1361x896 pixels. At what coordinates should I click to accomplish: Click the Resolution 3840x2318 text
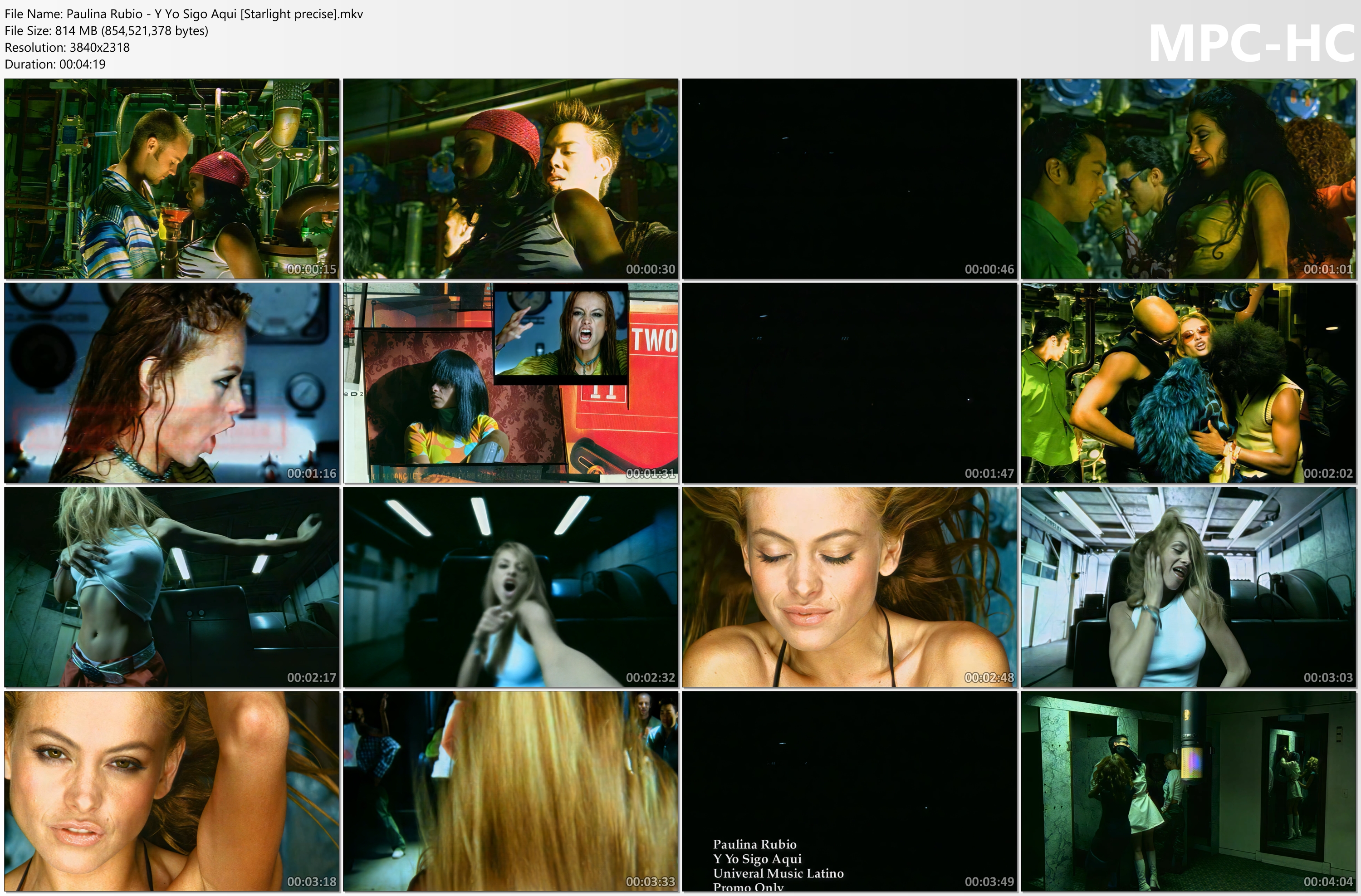(68, 48)
